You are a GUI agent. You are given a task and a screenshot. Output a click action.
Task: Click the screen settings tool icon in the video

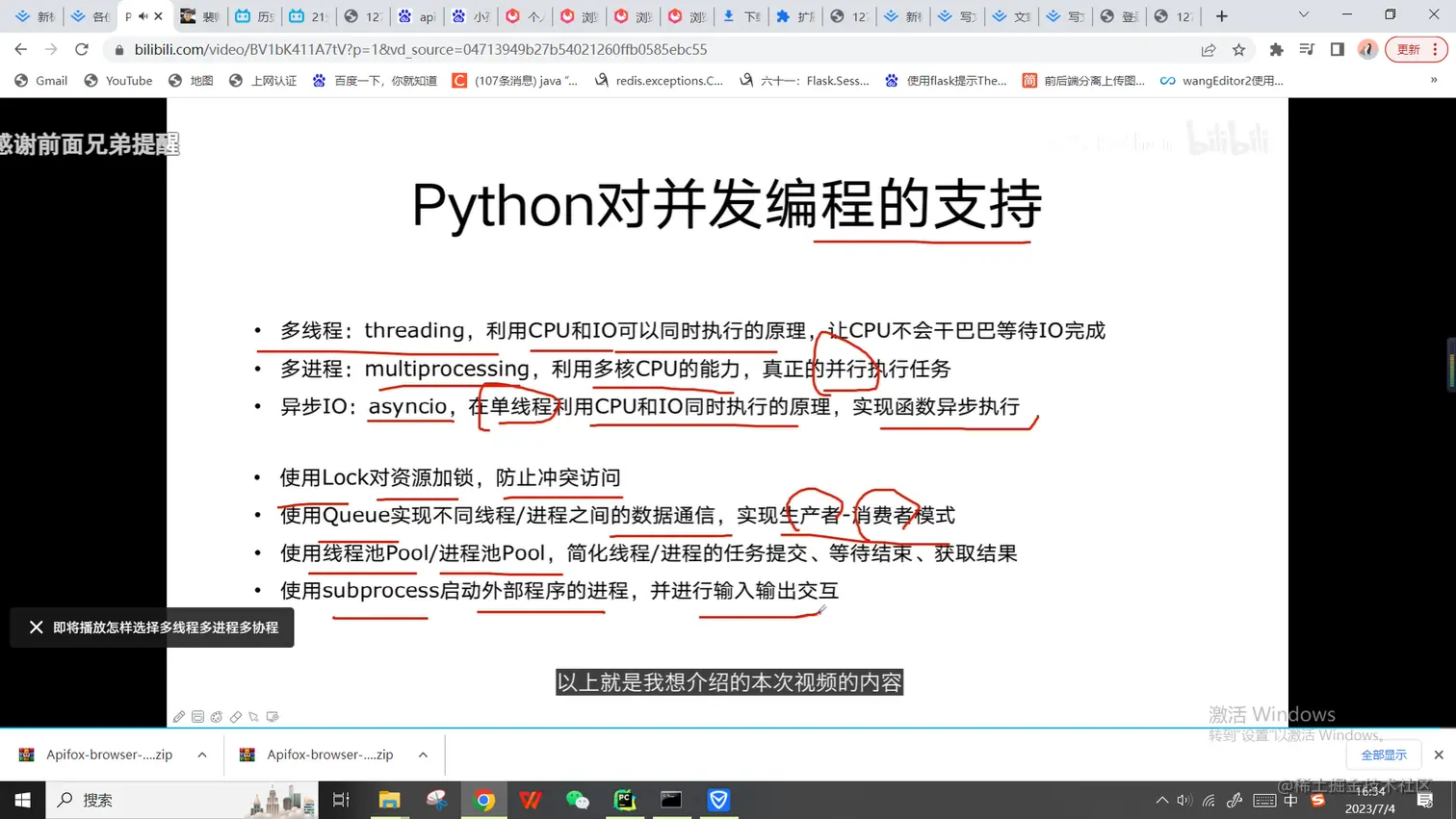coord(273,717)
